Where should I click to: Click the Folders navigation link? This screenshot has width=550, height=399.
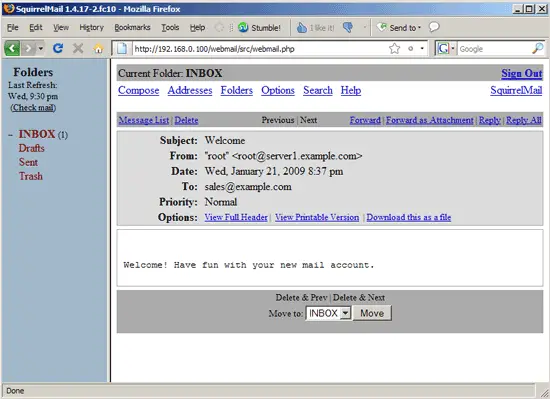point(237,90)
